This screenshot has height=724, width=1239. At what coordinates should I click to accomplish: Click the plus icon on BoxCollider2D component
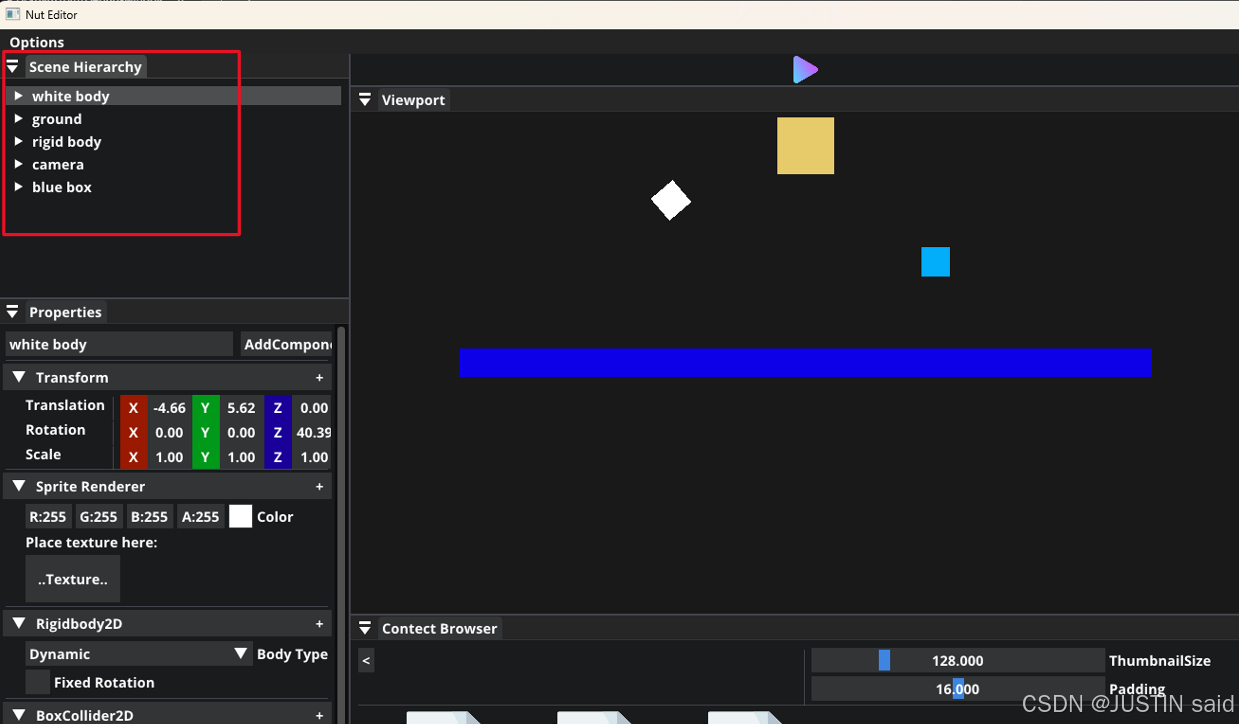320,715
